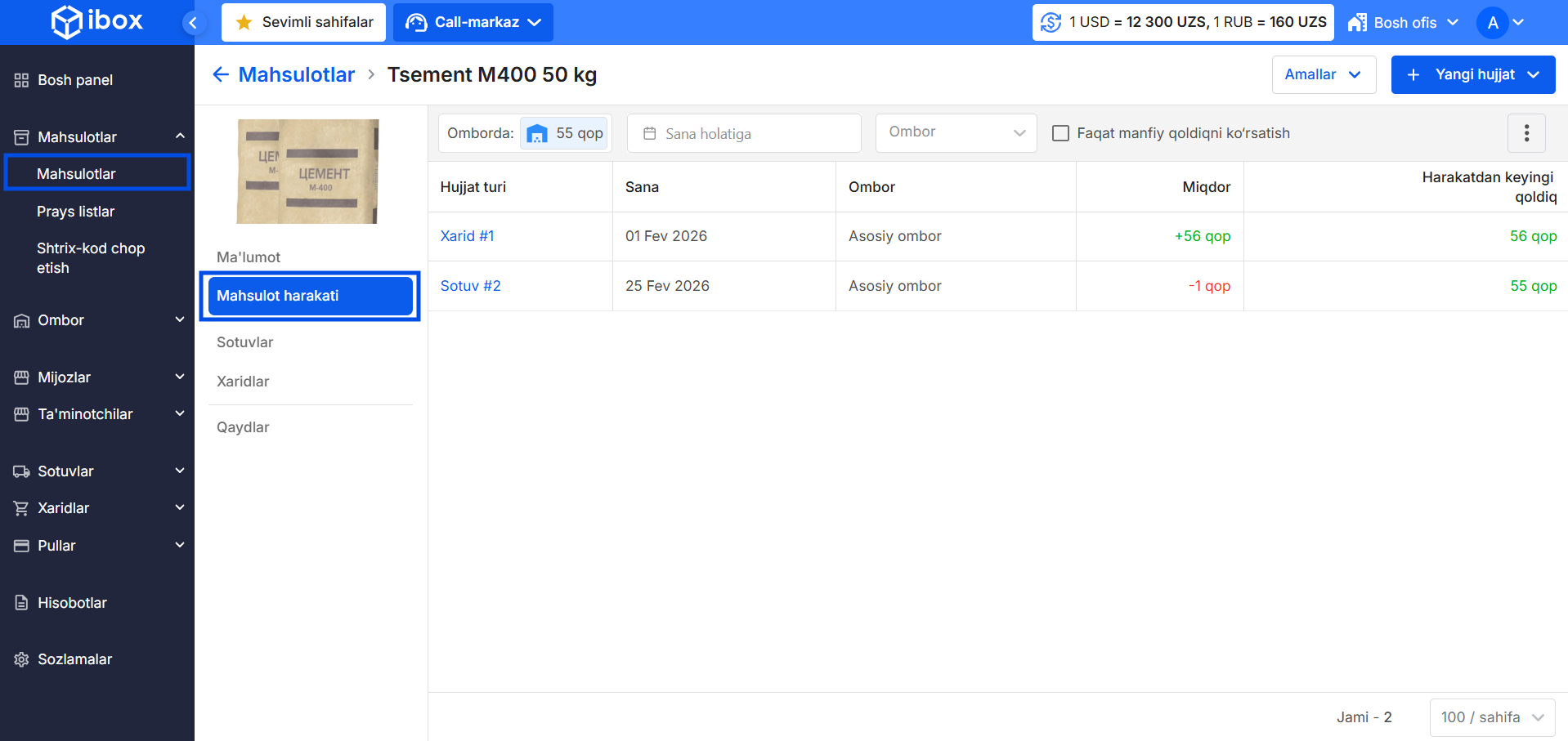The width and height of the screenshot is (1568, 741).
Task: Click the Yangi hujjat button
Action: [x=1472, y=75]
